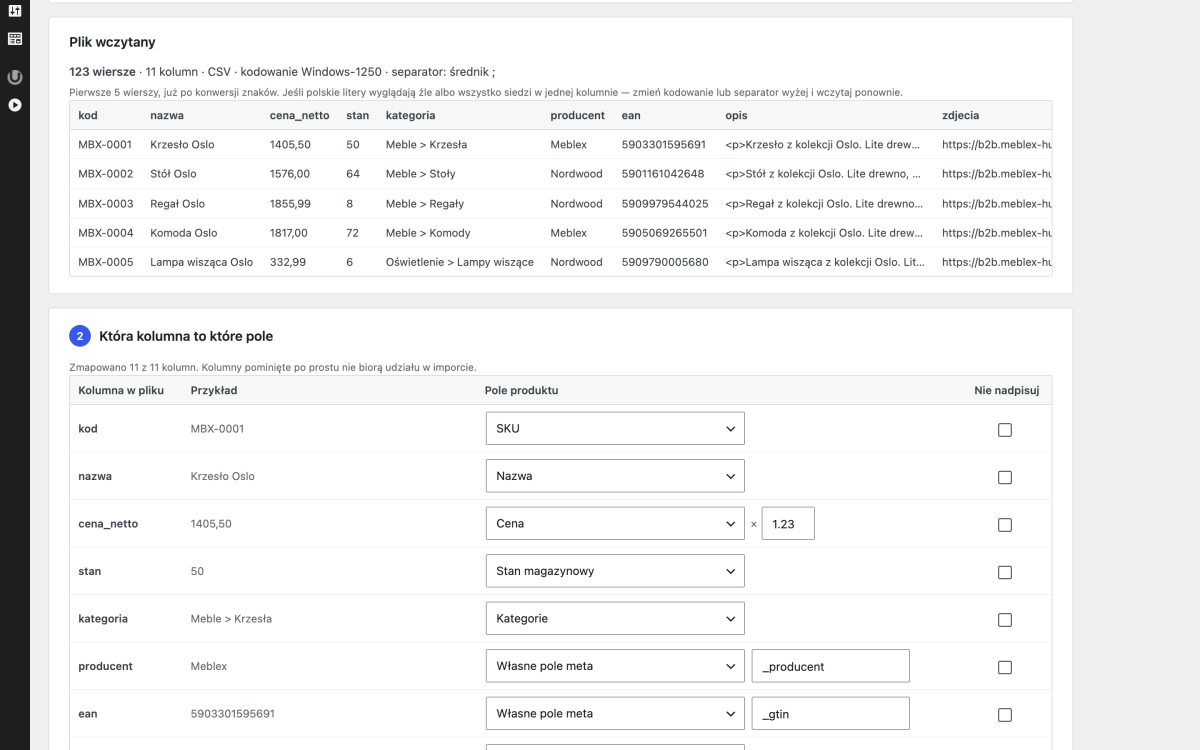This screenshot has height=750, width=1200.
Task: Select the MBX-0003 Regał Oslo preview row
Action: click(560, 203)
